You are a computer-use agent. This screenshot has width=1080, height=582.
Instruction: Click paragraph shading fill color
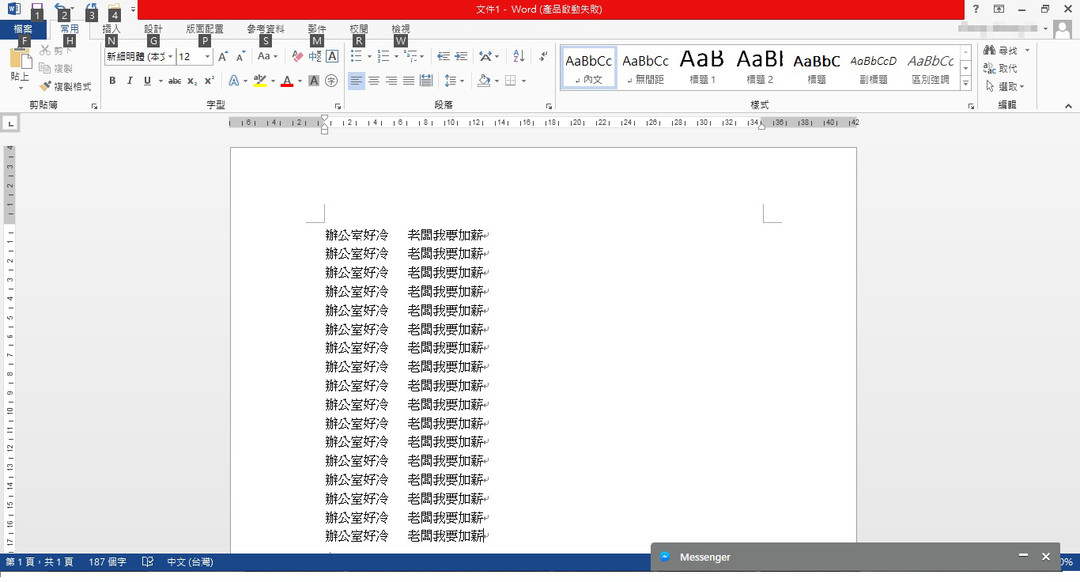pyautogui.click(x=484, y=81)
